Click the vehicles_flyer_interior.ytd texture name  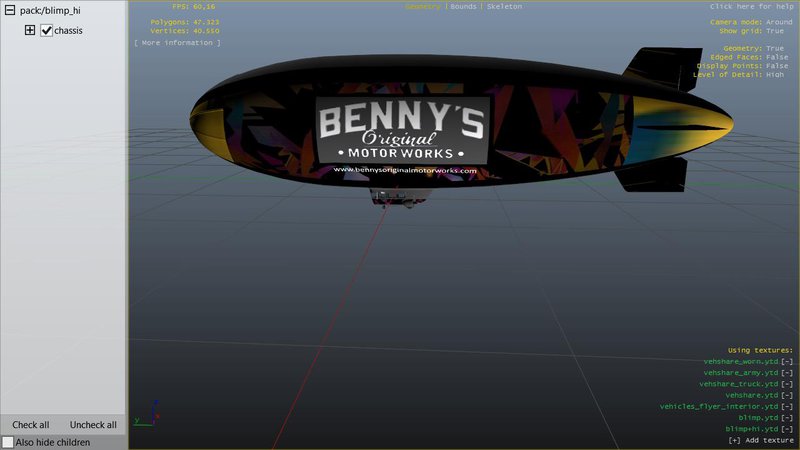coord(719,407)
